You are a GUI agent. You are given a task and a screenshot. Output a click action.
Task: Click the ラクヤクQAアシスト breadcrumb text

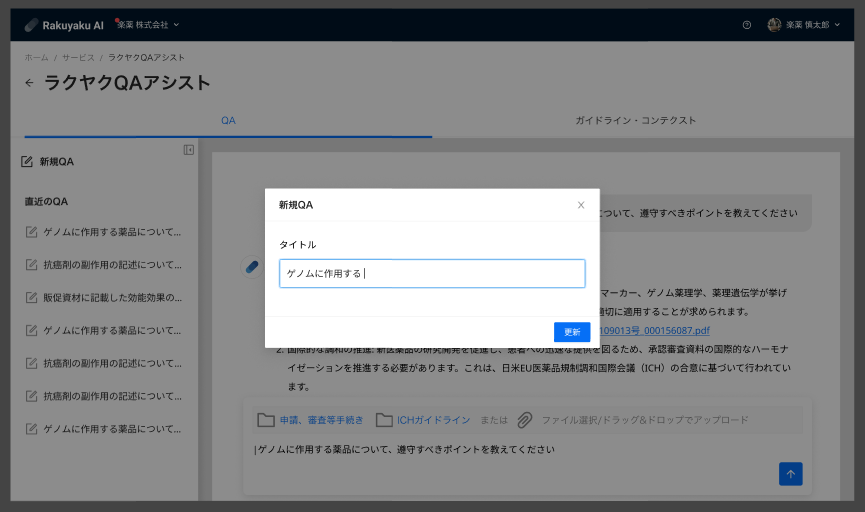click(146, 57)
